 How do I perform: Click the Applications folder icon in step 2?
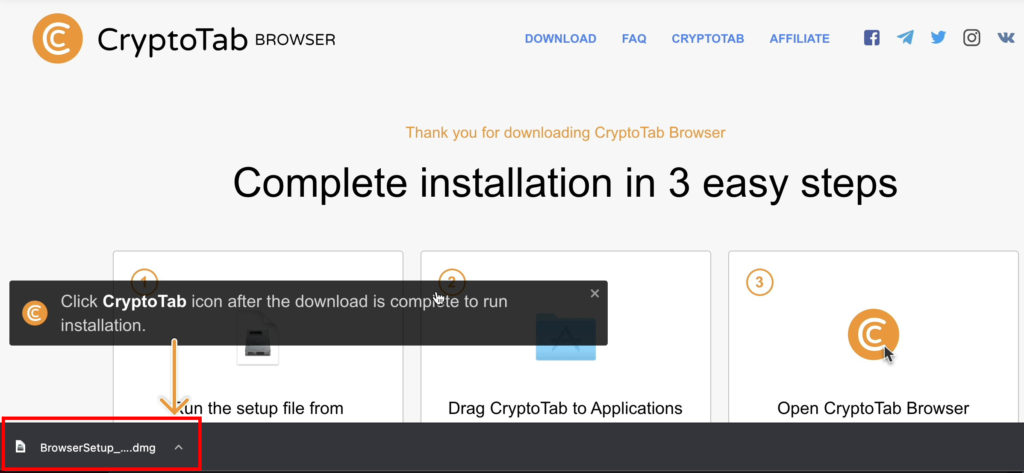[566, 336]
